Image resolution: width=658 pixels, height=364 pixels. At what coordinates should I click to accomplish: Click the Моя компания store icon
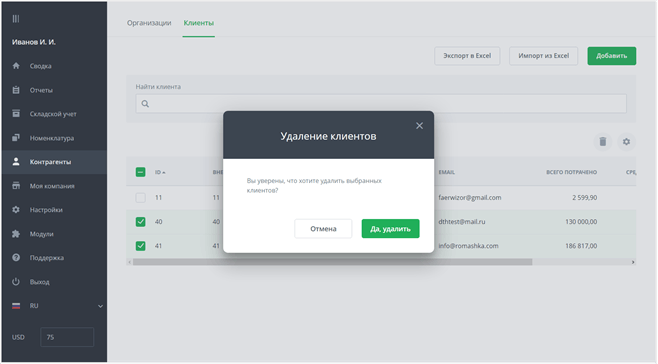pyautogui.click(x=16, y=186)
